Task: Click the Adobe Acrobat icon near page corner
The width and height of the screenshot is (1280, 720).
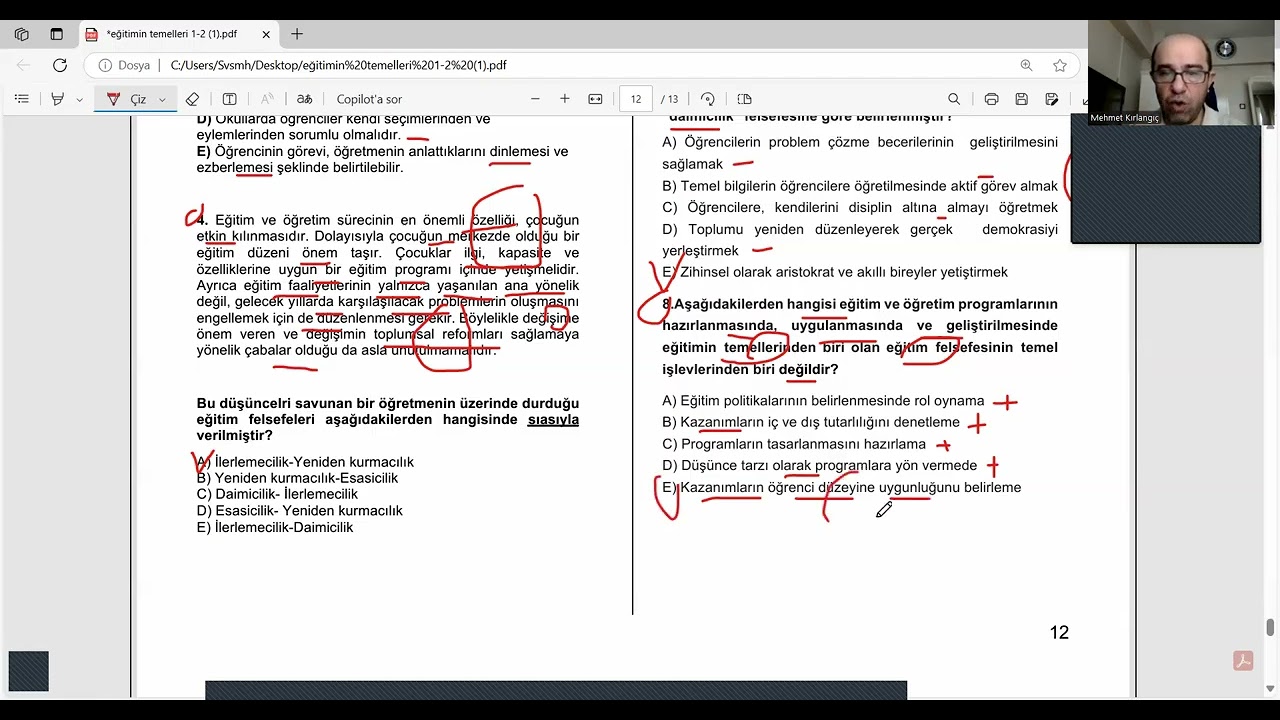Action: 1244,661
